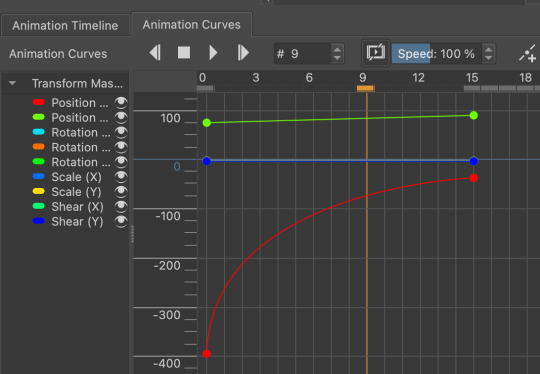540x374 pixels.
Task: Select the Transform Mask row label
Action: pyautogui.click(x=77, y=84)
